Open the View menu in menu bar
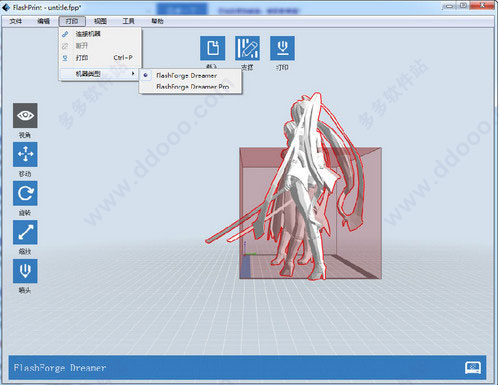Viewport: 499px width, 385px height. click(x=100, y=21)
